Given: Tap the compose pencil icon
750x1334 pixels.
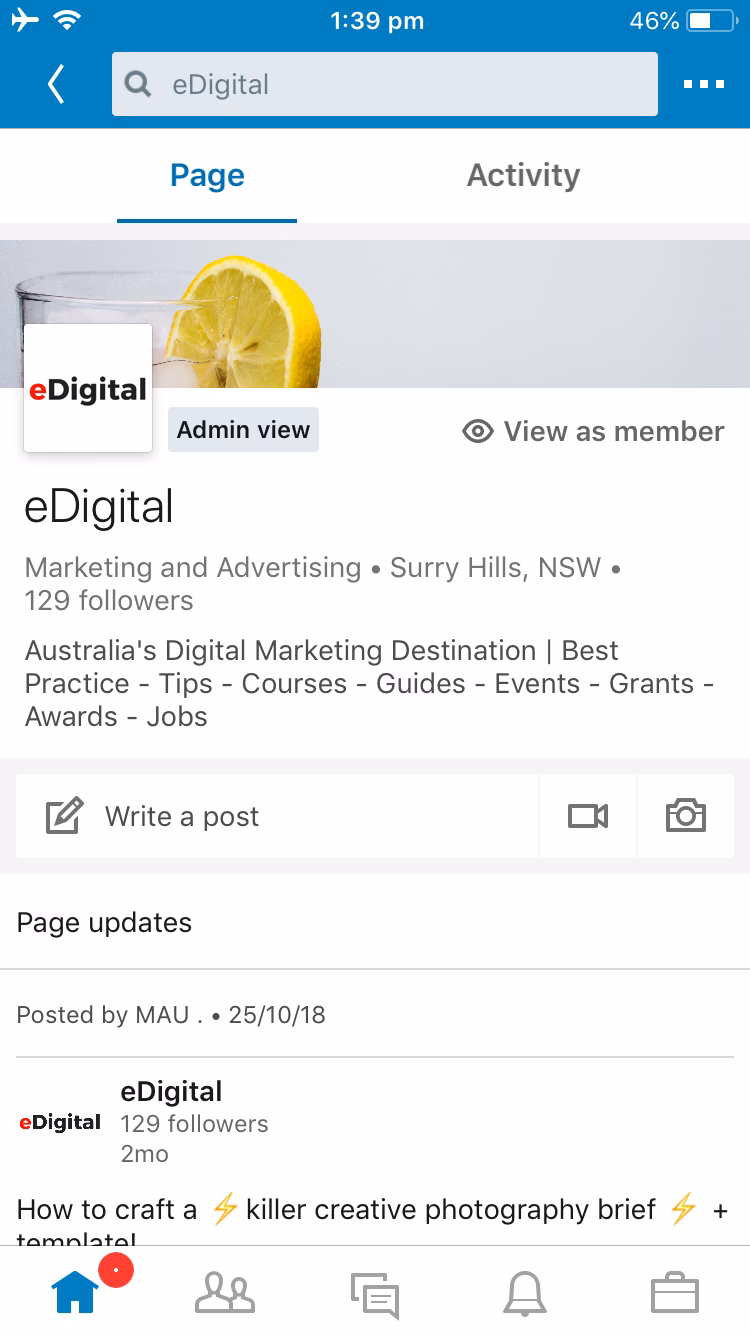Looking at the screenshot, I should (x=64, y=817).
